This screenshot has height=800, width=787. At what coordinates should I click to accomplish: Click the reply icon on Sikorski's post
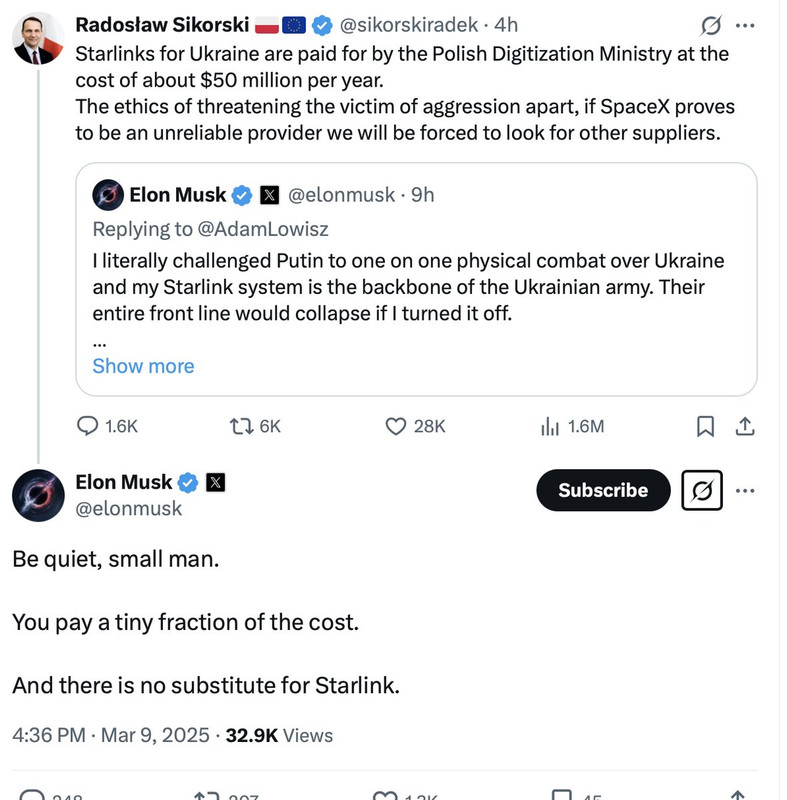(89, 426)
